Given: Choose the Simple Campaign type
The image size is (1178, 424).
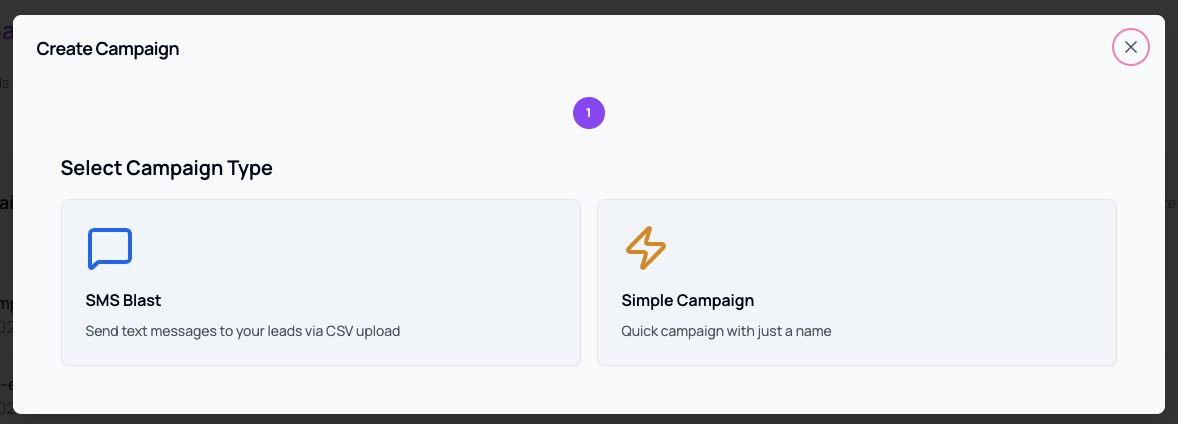Looking at the screenshot, I should pyautogui.click(x=856, y=282).
